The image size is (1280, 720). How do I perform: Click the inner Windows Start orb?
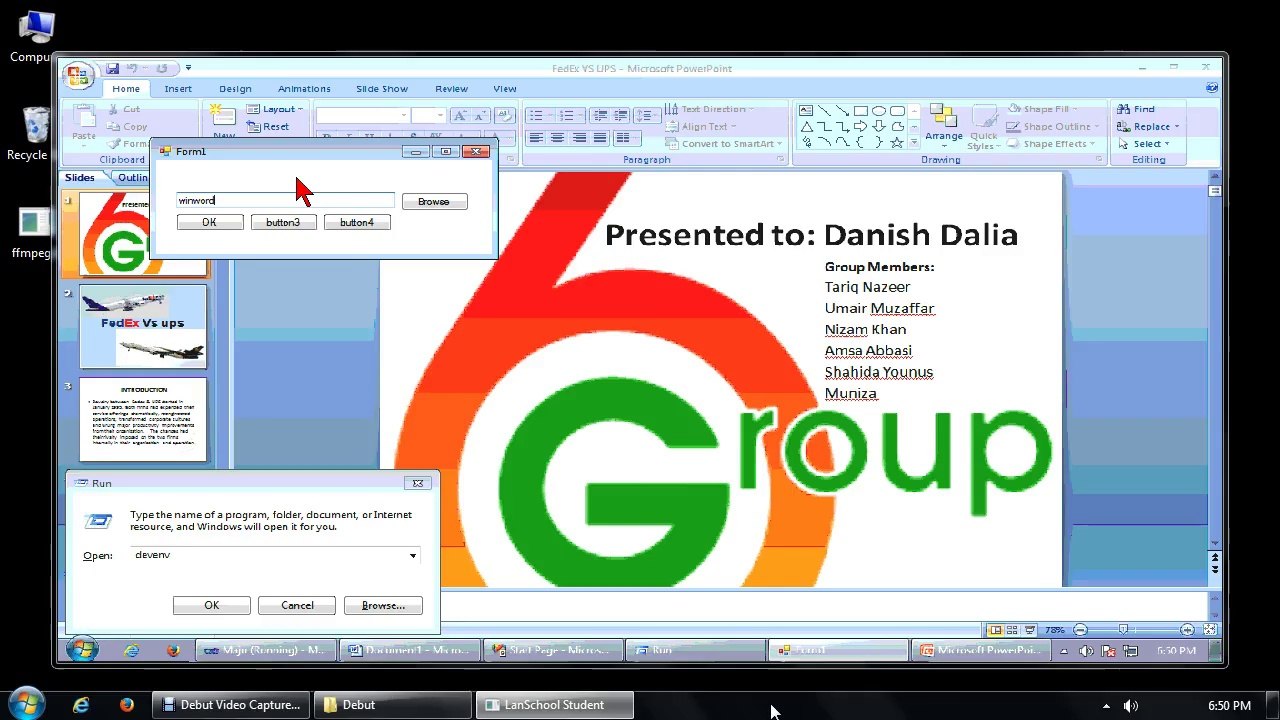click(83, 650)
